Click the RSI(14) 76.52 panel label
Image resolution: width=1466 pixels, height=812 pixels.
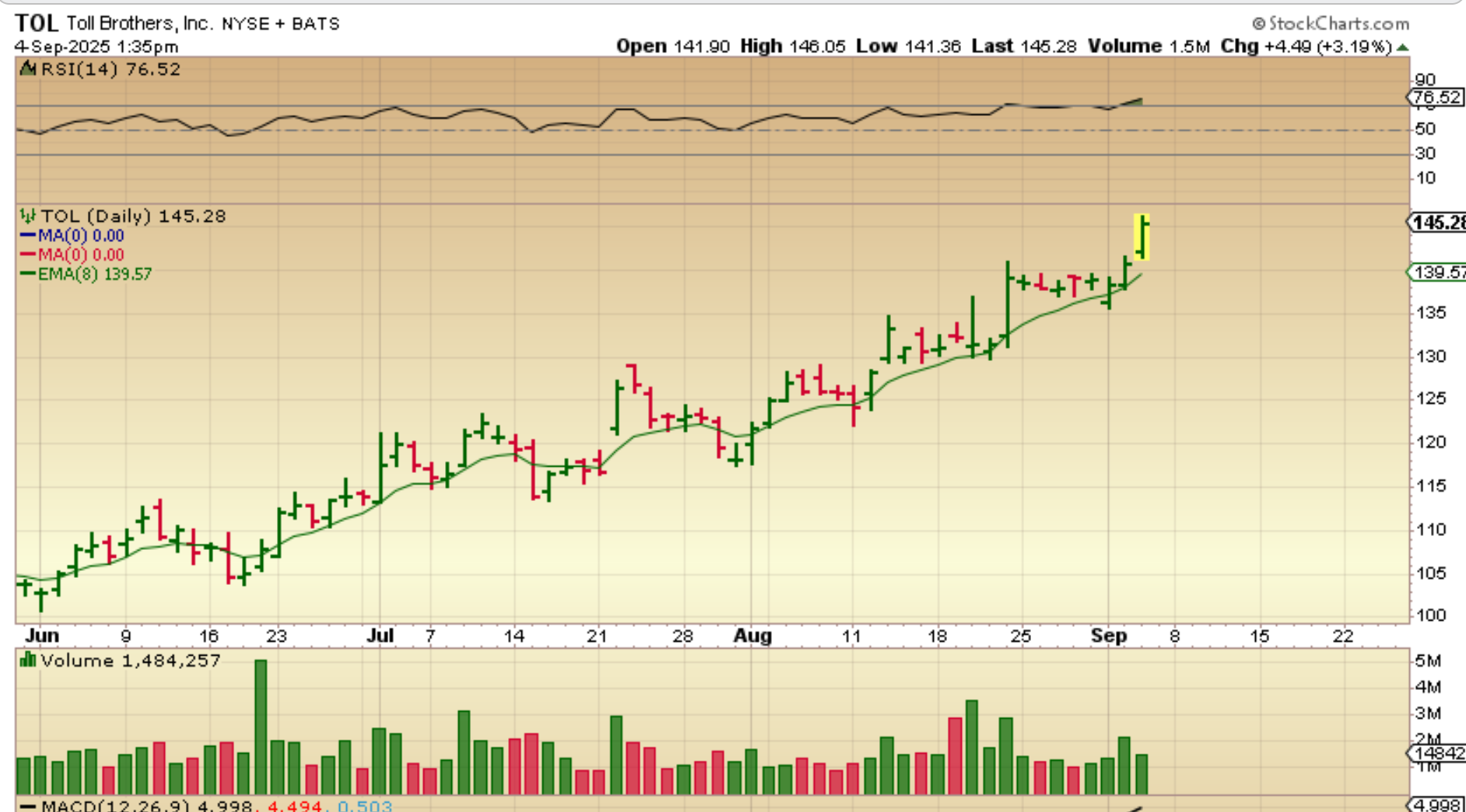[110, 69]
